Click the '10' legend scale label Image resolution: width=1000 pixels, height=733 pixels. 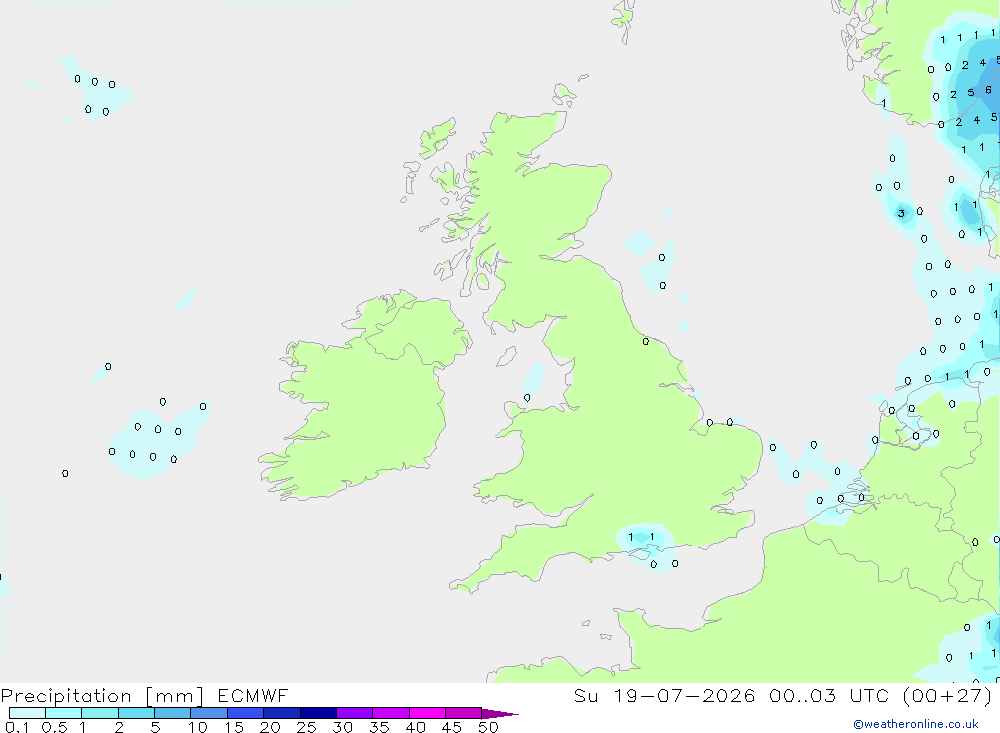pos(198,727)
